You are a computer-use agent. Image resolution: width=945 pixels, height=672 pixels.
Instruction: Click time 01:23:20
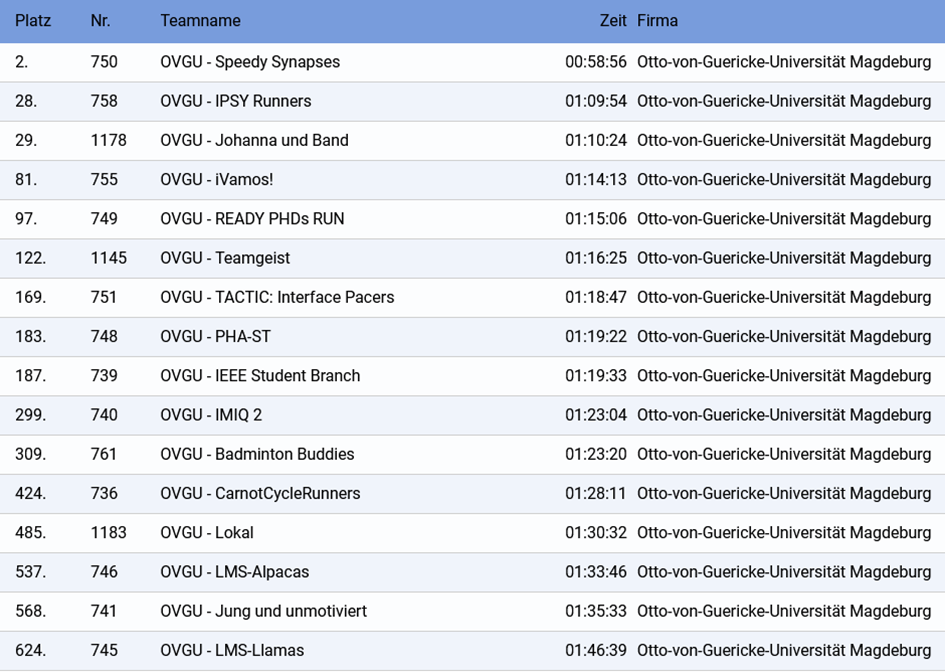click(596, 454)
